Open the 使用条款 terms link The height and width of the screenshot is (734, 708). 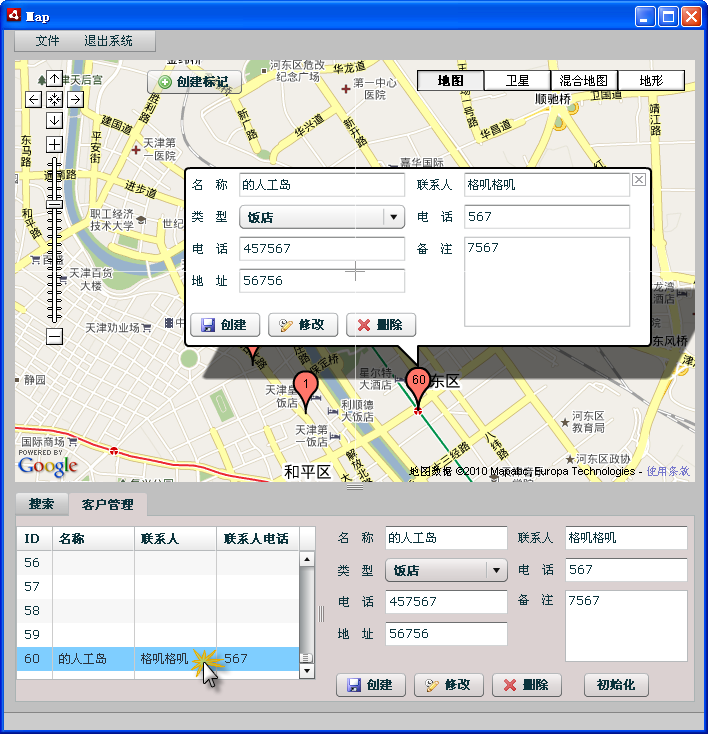(x=668, y=471)
